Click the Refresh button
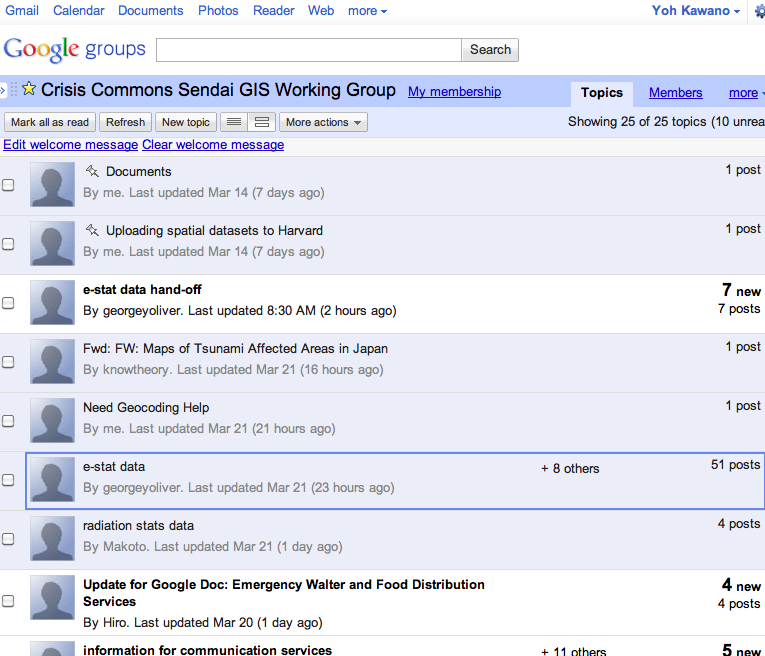Image resolution: width=765 pixels, height=656 pixels. coord(125,122)
